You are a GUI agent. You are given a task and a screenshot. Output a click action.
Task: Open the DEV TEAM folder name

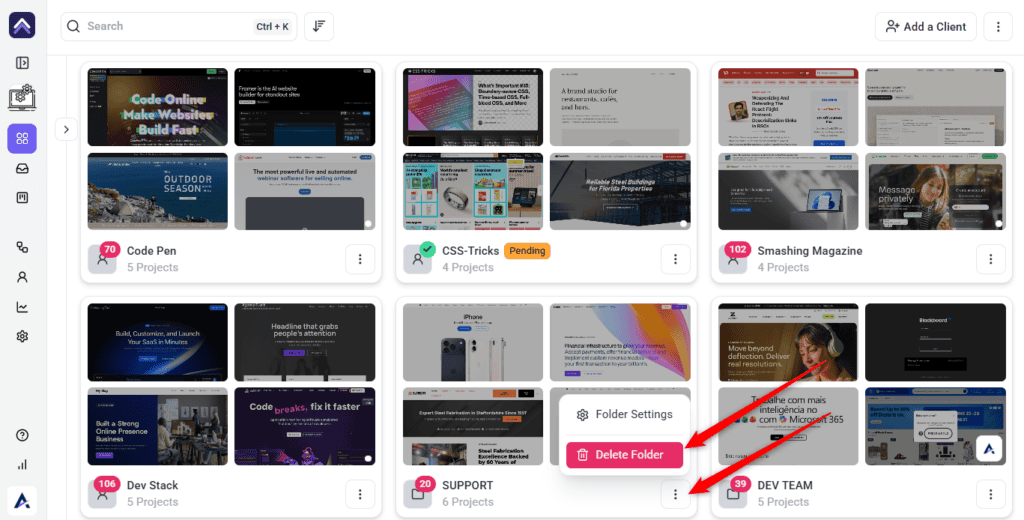pyautogui.click(x=785, y=485)
